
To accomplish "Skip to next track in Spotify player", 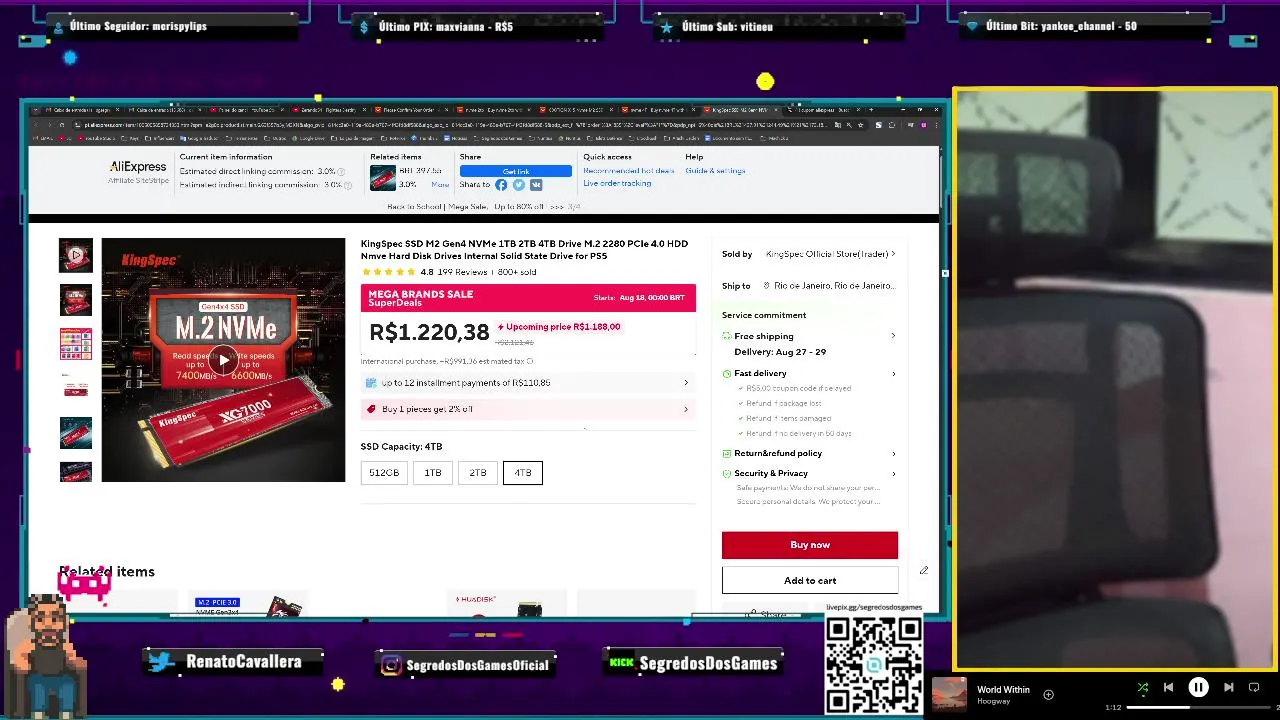I will 1228,687.
